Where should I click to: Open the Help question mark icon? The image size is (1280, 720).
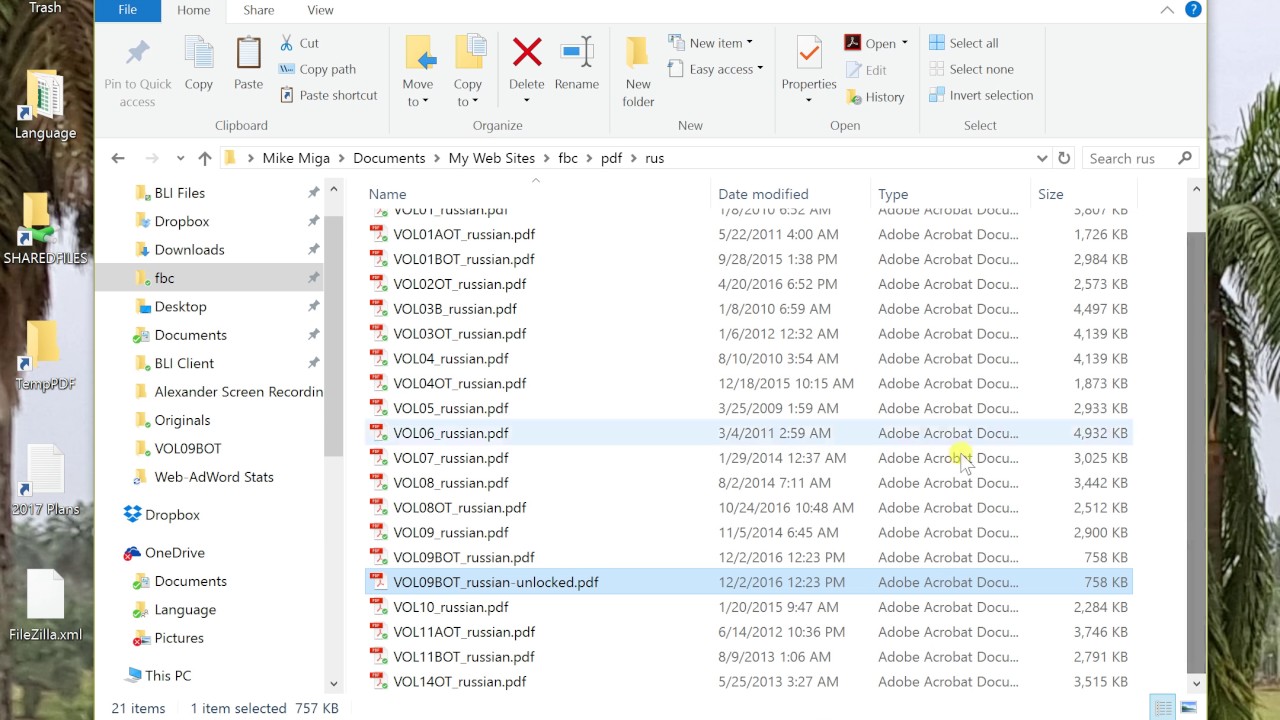tap(1193, 9)
